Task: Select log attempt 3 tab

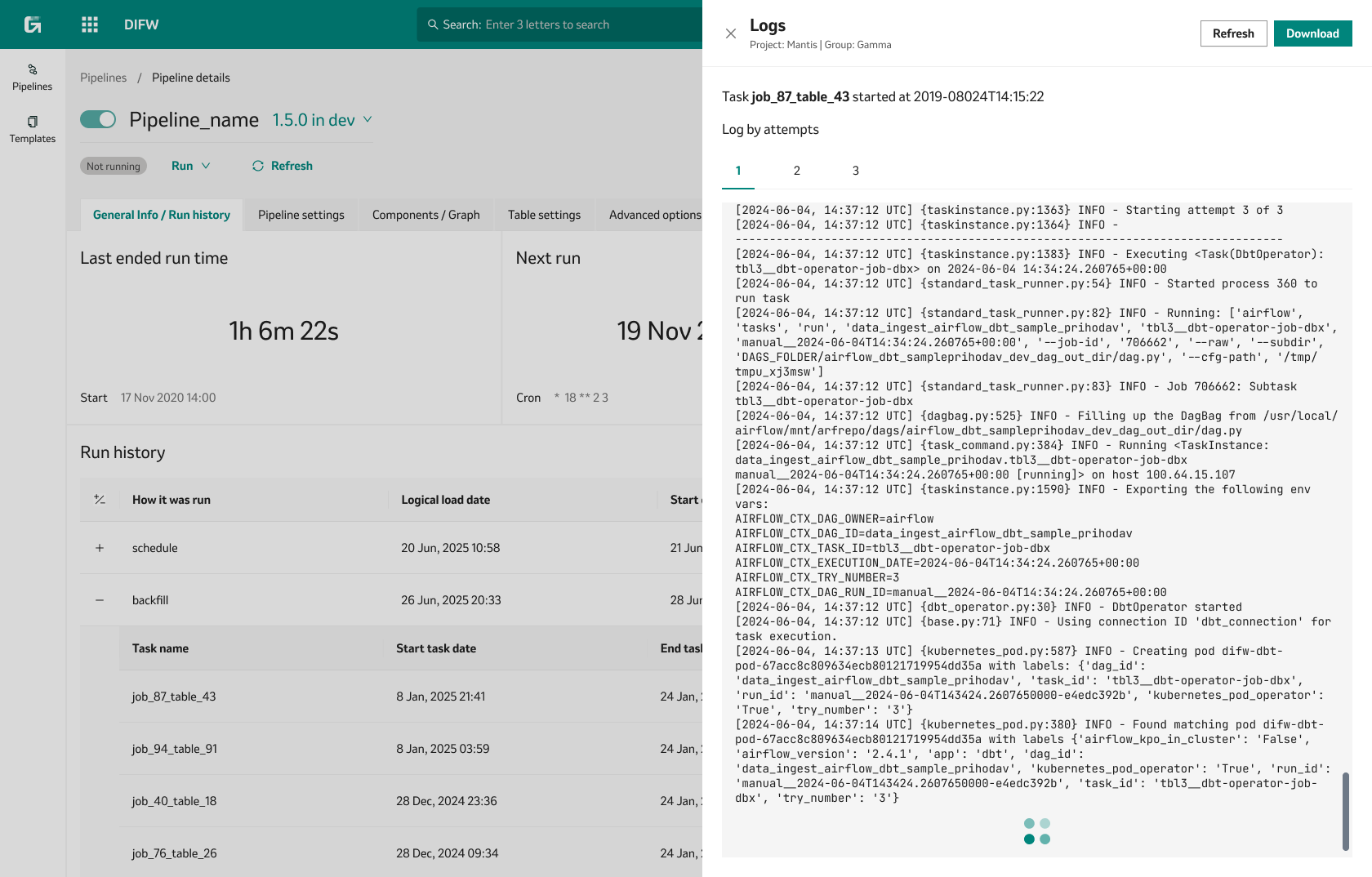Action: (856, 171)
